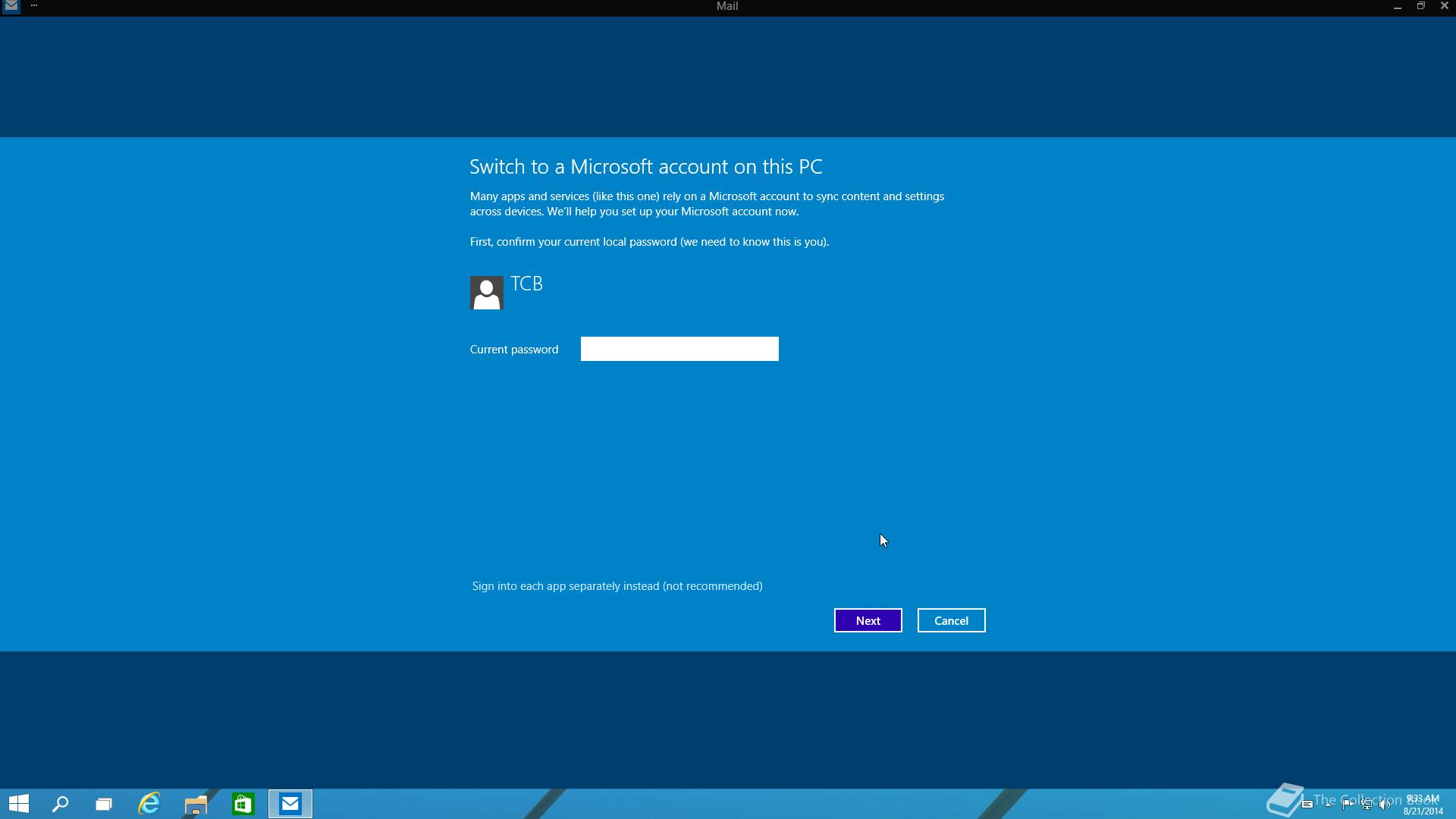This screenshot has height=819, width=1456.
Task: Open Mail title bar app icon menu
Action: [x=11, y=6]
